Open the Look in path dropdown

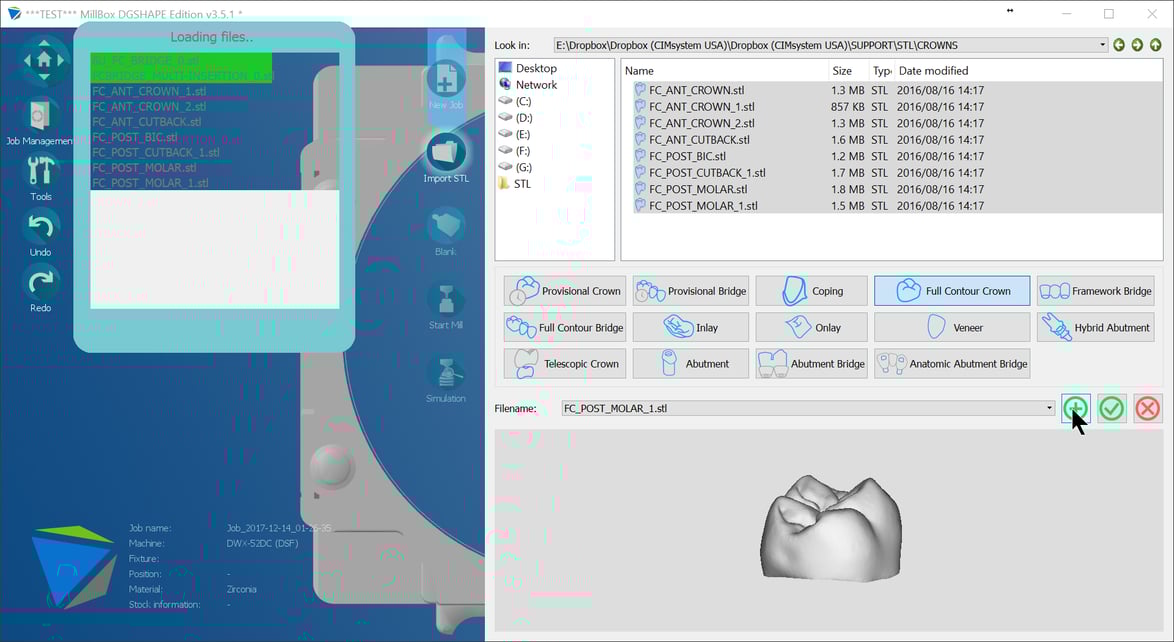tap(1098, 44)
